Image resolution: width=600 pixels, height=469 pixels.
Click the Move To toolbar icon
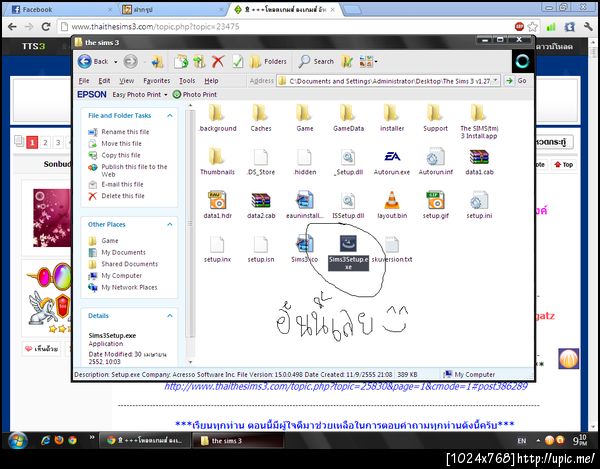(181, 61)
